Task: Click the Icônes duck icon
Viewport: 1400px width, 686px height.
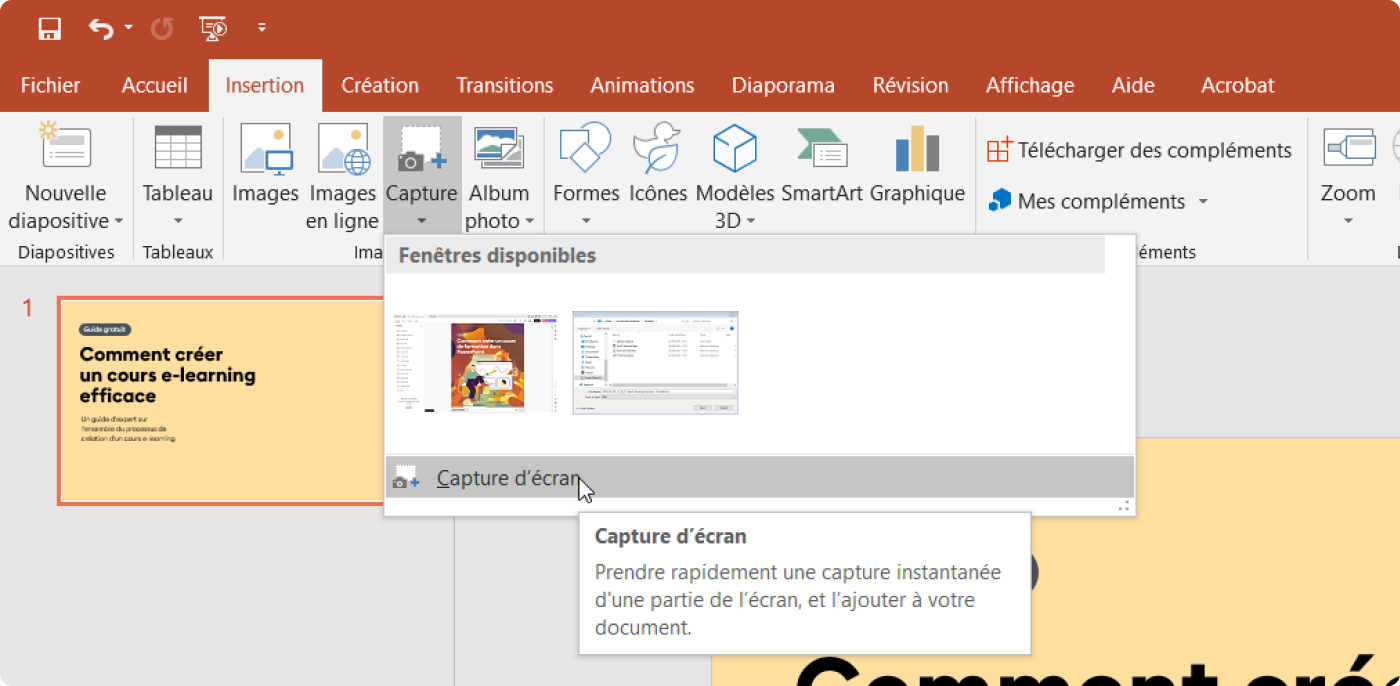Action: coord(657,148)
